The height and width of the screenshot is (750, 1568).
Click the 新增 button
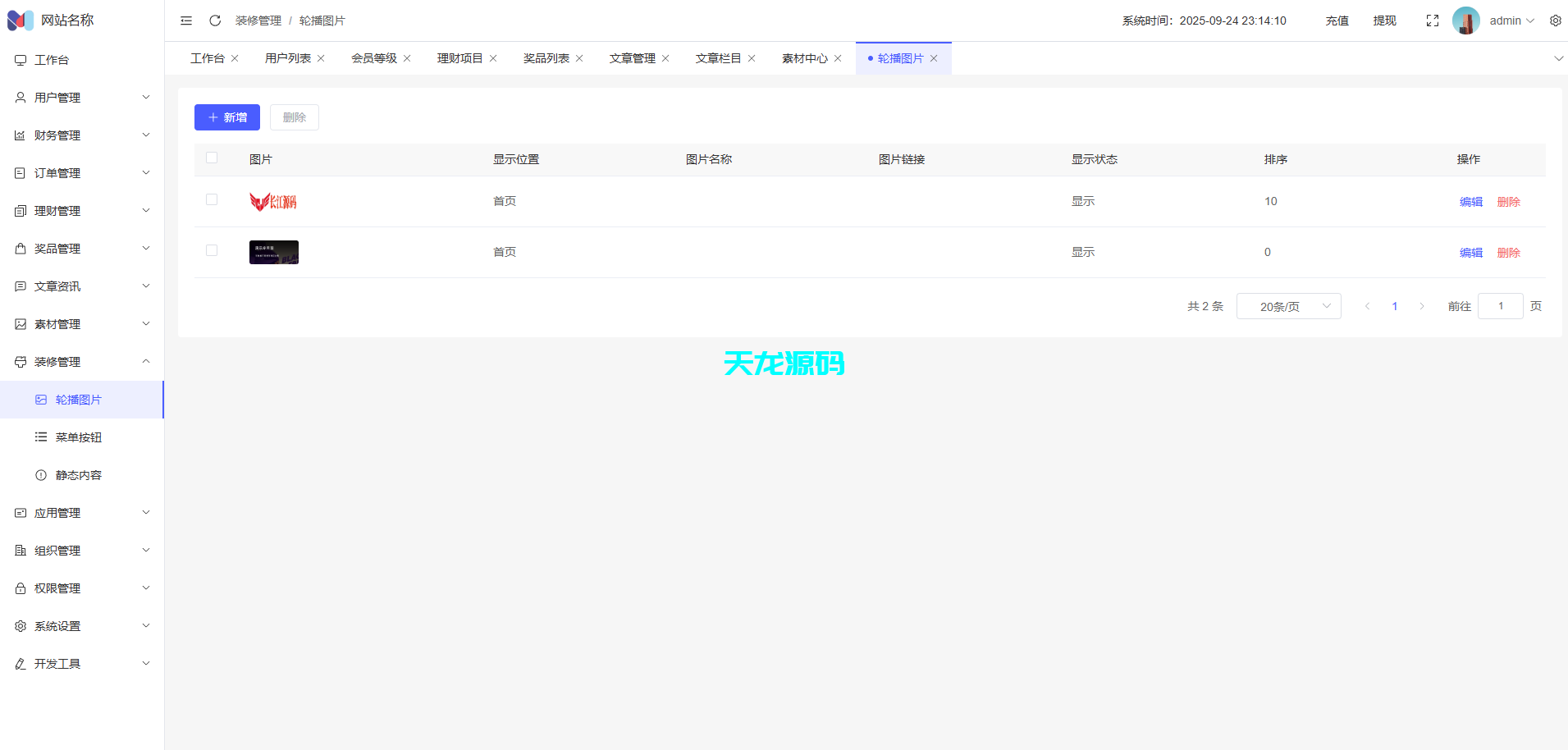pos(226,117)
